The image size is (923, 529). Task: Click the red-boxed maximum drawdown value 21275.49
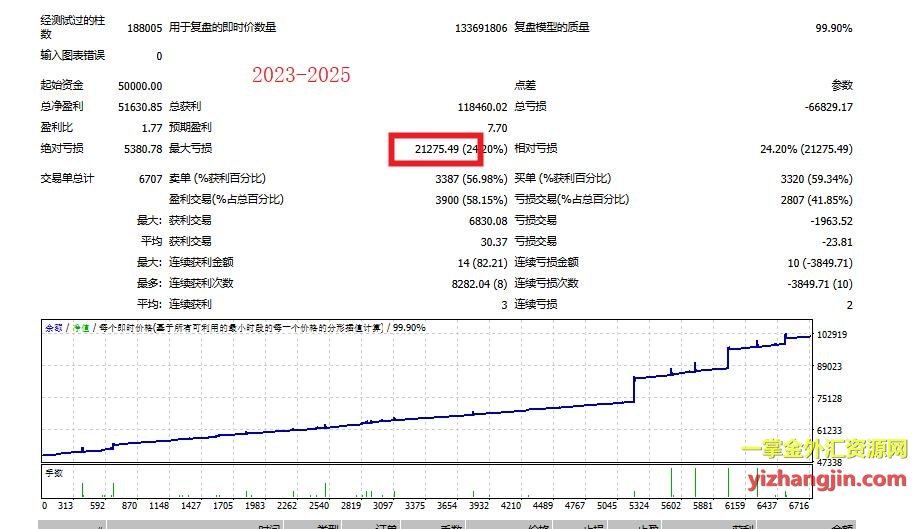pos(425,149)
